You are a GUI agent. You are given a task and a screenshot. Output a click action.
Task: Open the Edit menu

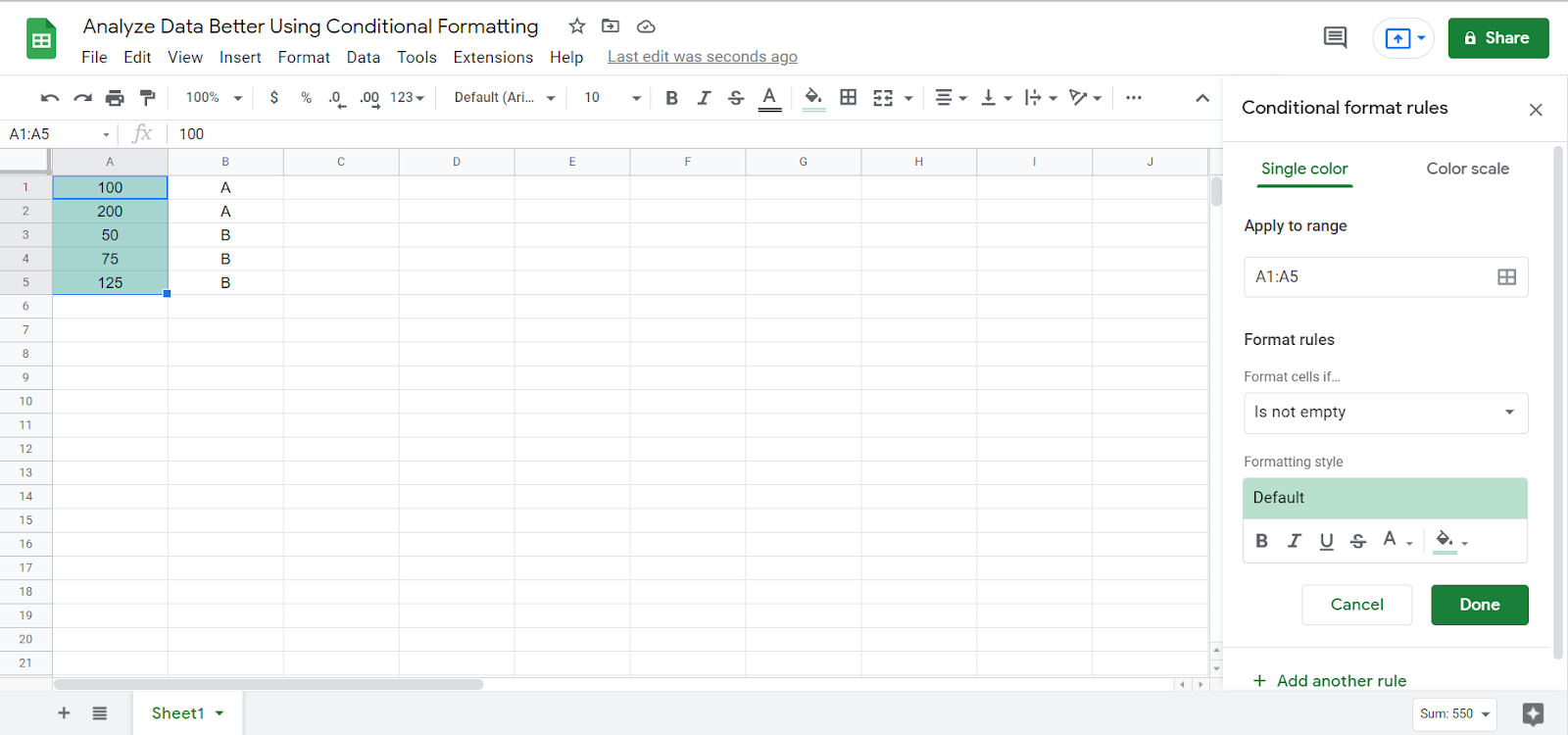[137, 57]
